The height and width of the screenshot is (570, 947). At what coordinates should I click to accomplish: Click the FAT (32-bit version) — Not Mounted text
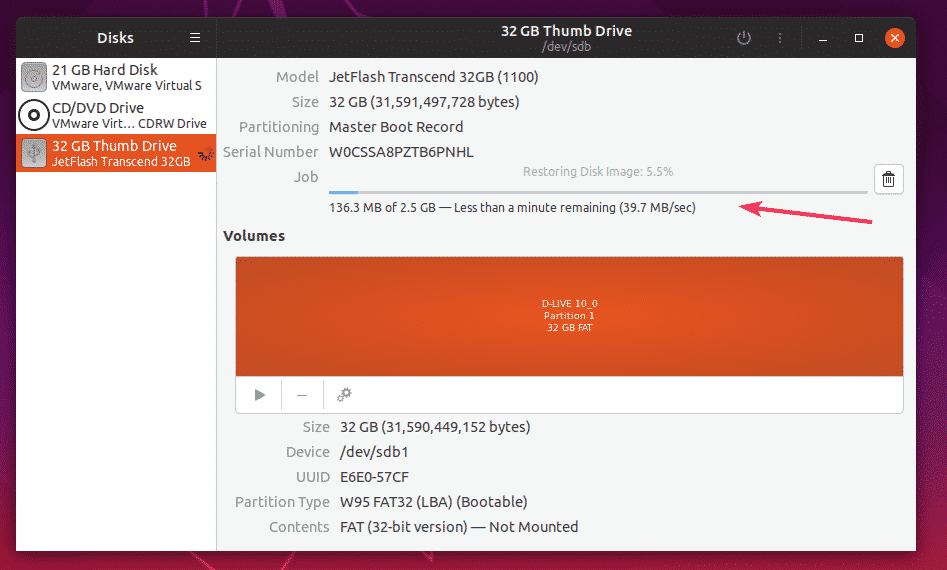click(x=459, y=527)
